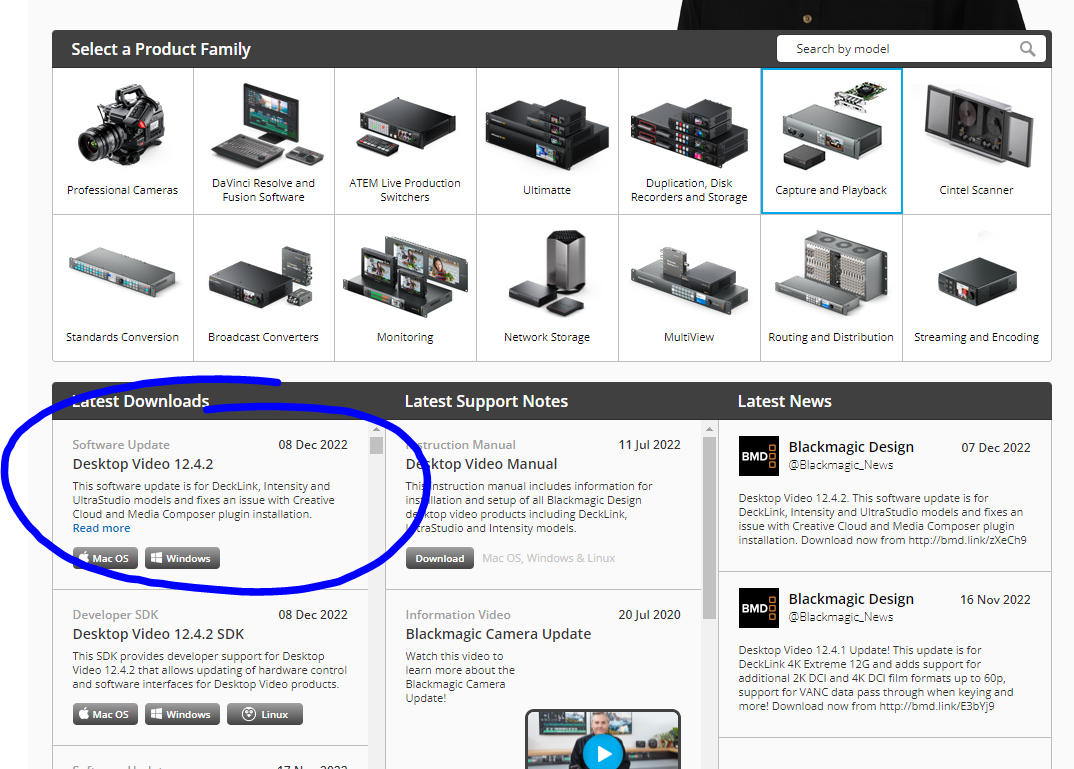Open @Blackmagic_News handle on 07 Dec post

[x=841, y=465]
